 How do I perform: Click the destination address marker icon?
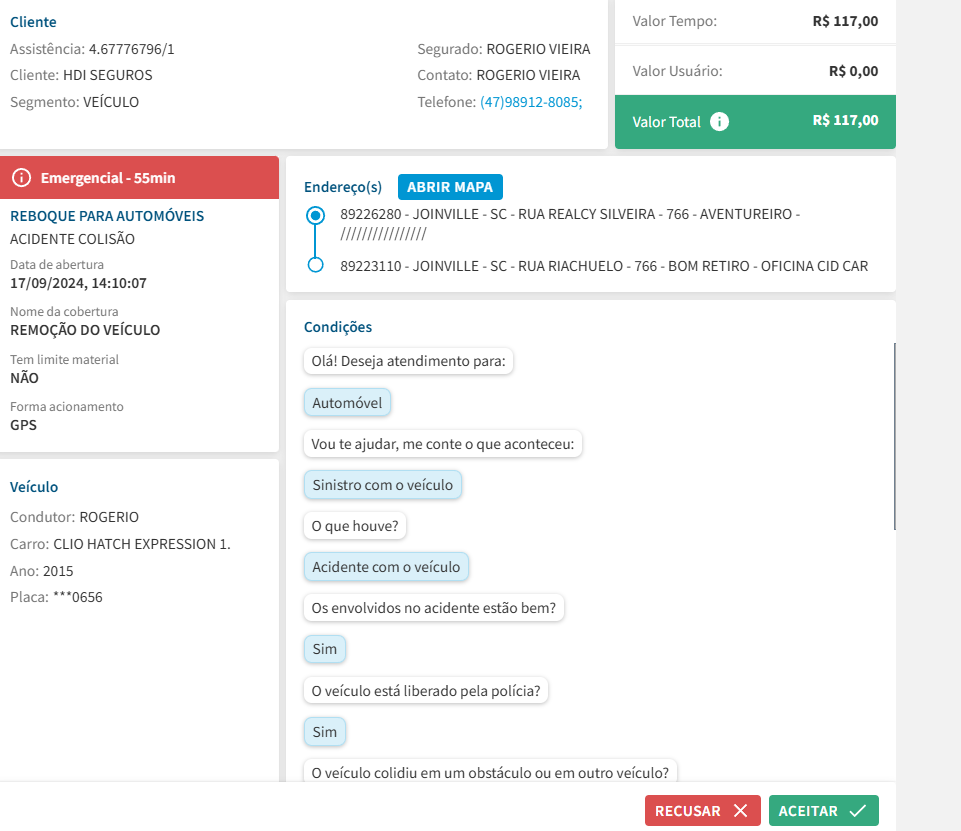coord(316,265)
